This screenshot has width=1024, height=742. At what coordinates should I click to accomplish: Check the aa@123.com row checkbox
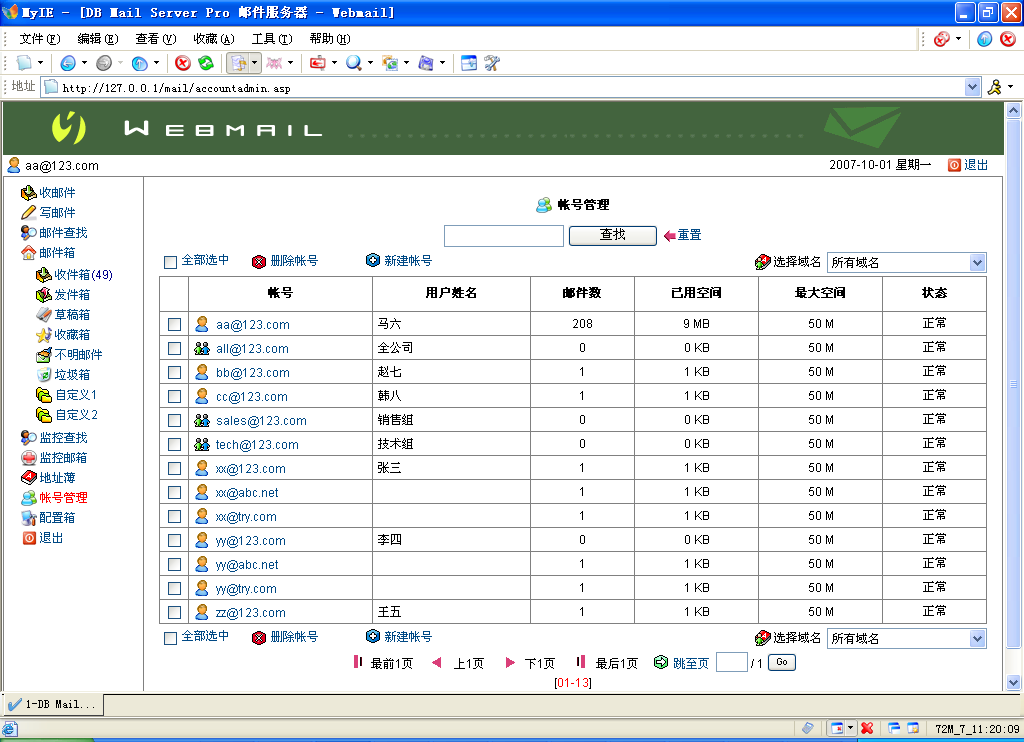(174, 324)
